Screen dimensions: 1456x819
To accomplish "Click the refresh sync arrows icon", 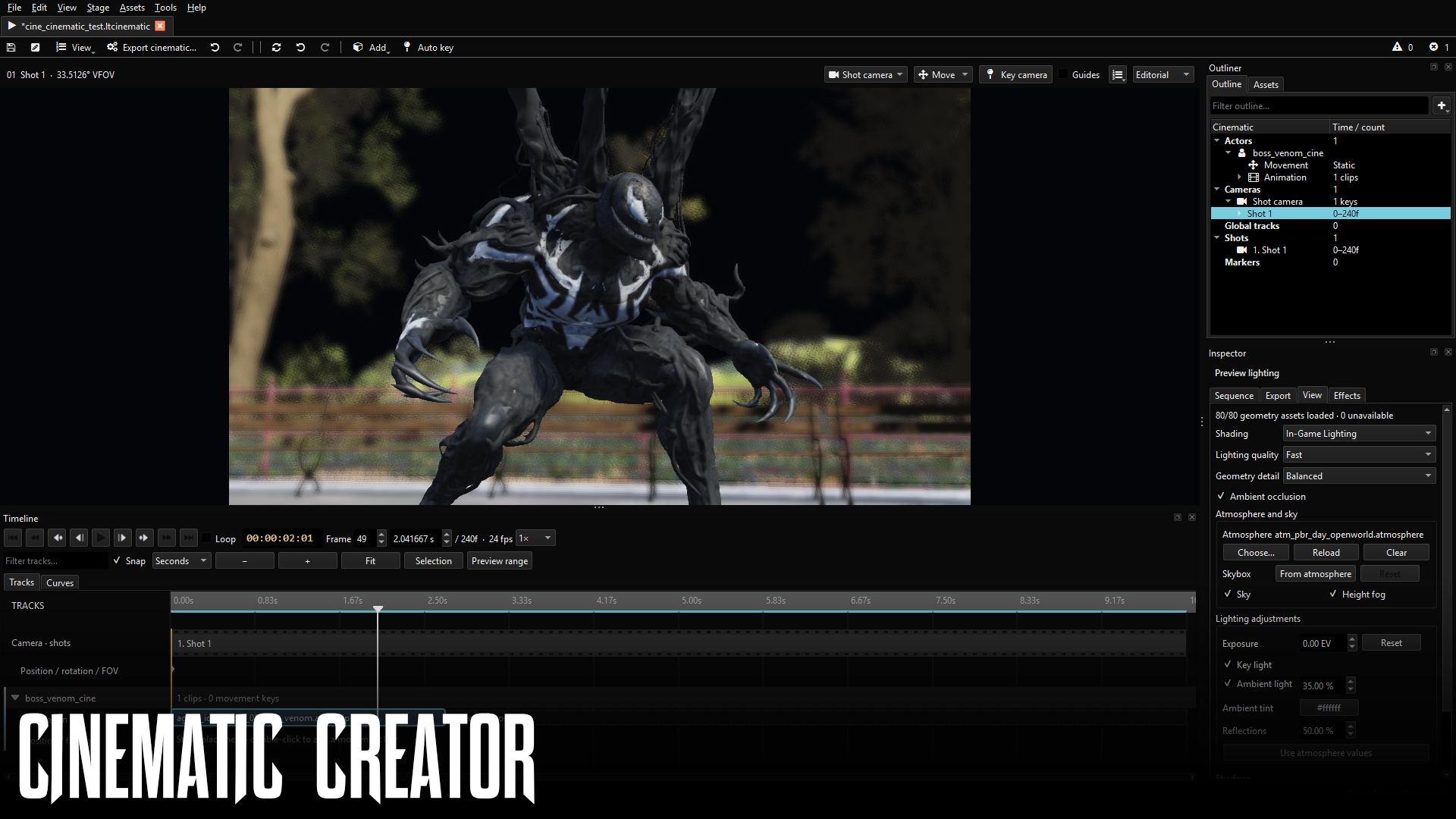I will (x=276, y=47).
